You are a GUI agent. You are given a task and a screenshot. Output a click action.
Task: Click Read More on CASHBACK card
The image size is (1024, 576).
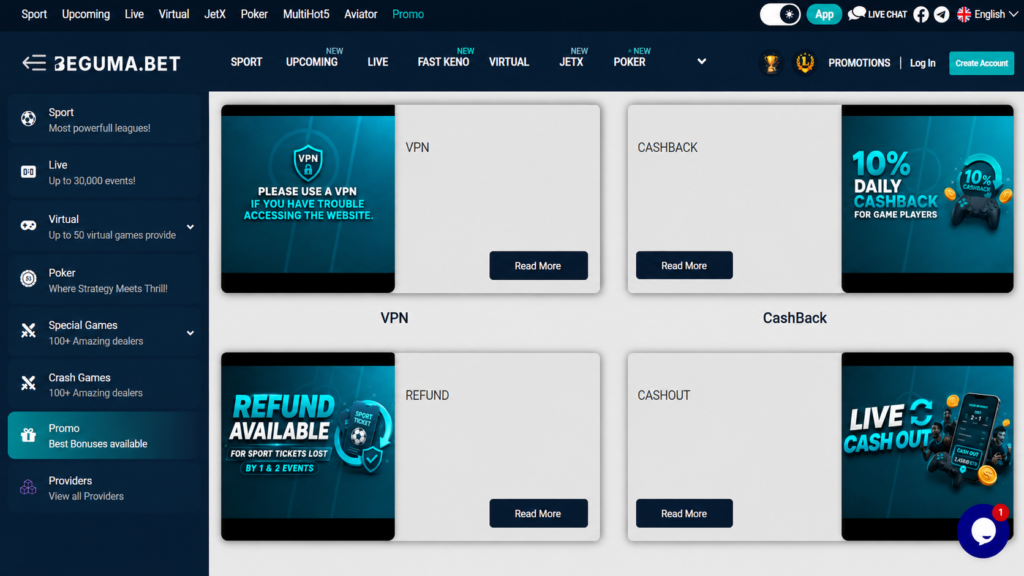(684, 266)
